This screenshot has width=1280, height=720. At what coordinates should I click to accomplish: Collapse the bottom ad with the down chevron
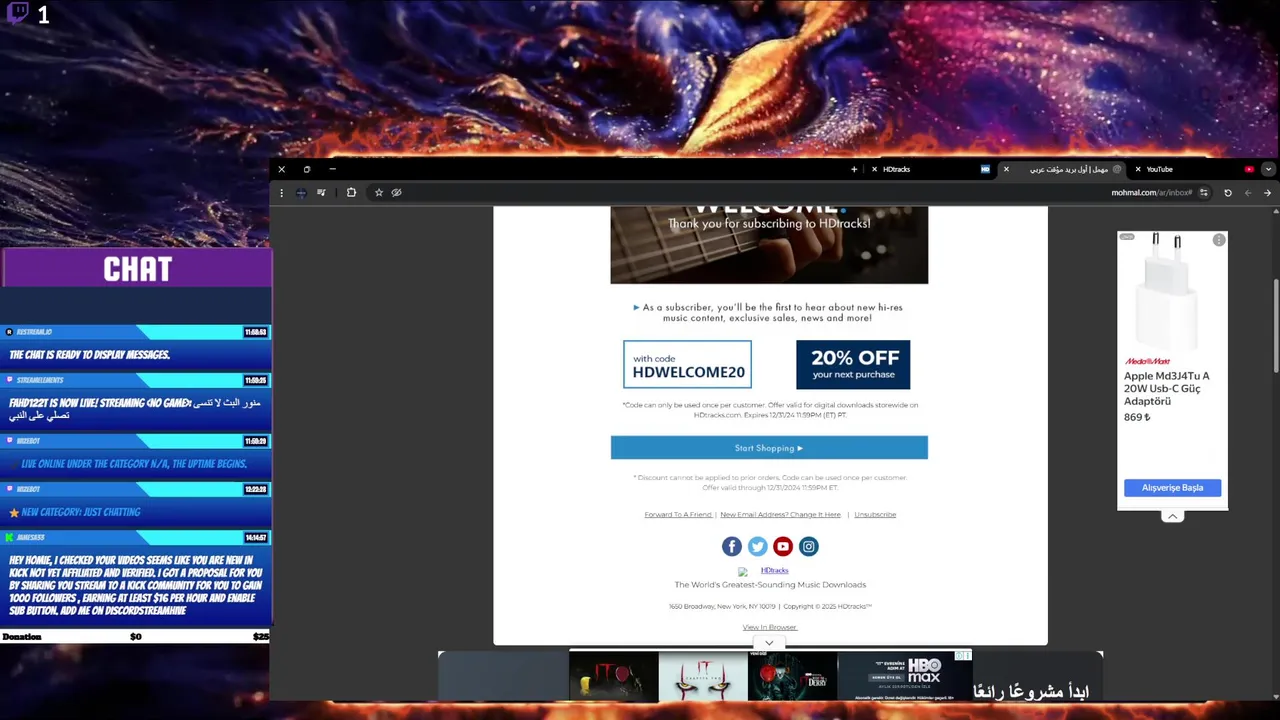769,643
